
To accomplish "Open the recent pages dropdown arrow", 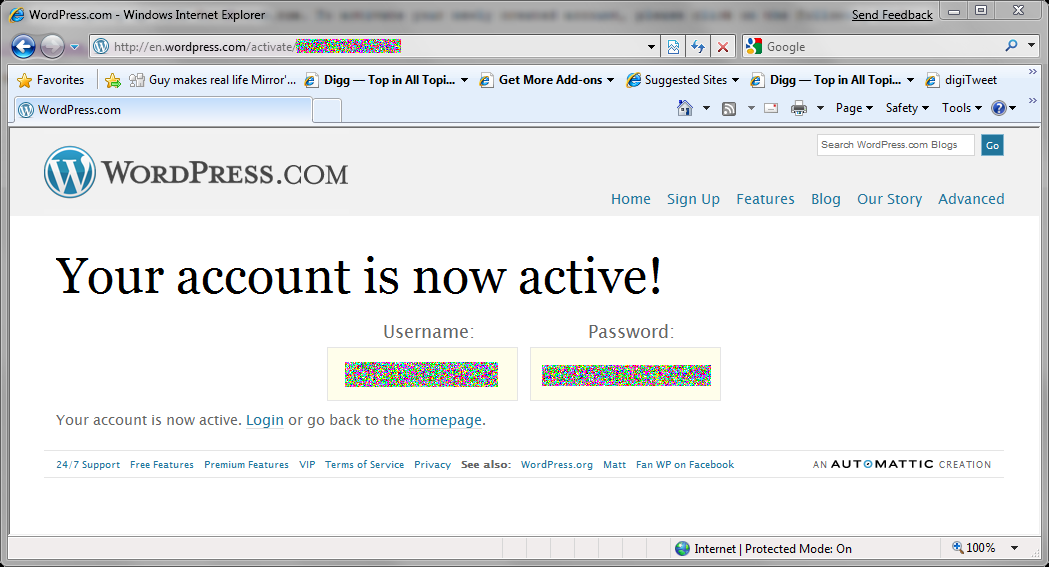I will click(x=74, y=47).
